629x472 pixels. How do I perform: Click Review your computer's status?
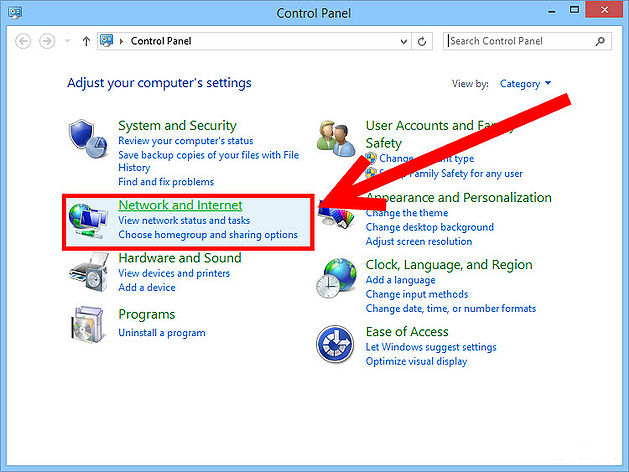point(186,141)
